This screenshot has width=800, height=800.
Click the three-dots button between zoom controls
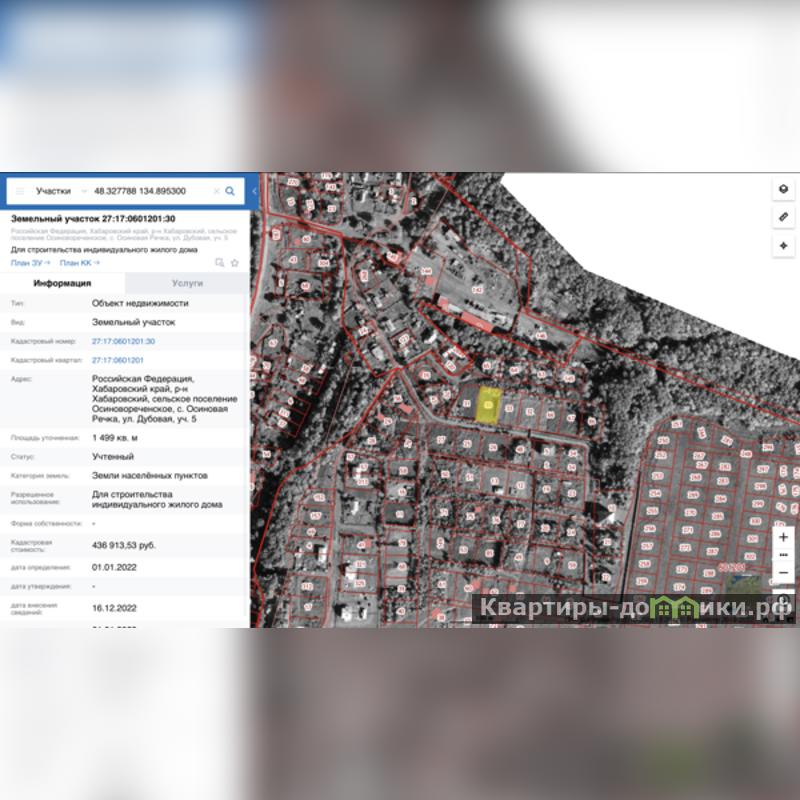[x=783, y=555]
